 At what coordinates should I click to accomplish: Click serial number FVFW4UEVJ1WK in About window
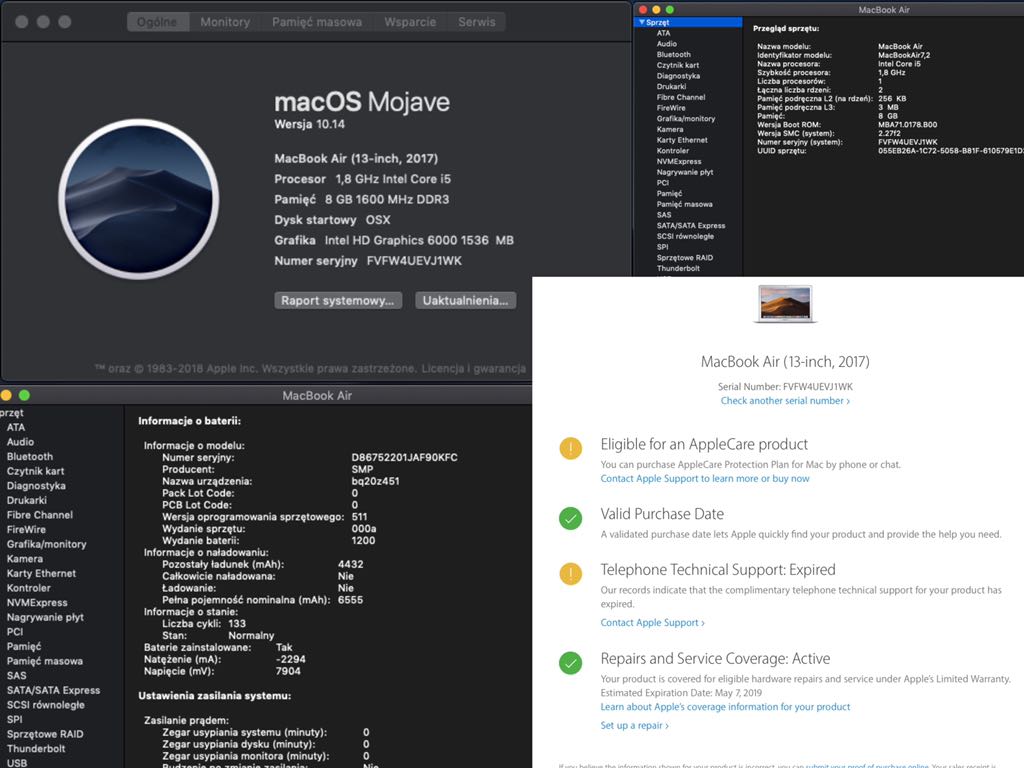click(x=414, y=261)
